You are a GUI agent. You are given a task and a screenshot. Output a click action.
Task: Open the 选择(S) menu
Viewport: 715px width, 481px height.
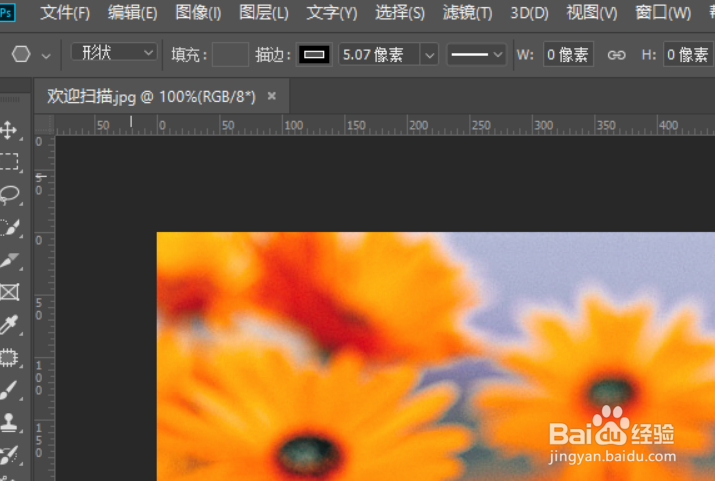[400, 13]
